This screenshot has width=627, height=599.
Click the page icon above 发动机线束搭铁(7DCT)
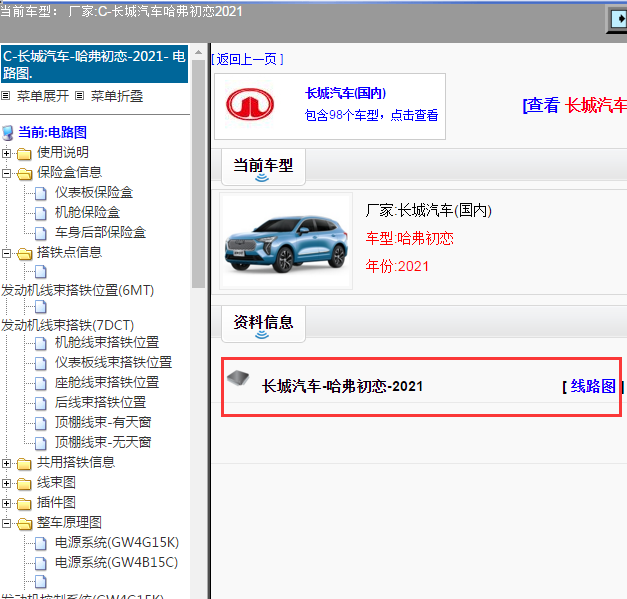(x=40, y=307)
